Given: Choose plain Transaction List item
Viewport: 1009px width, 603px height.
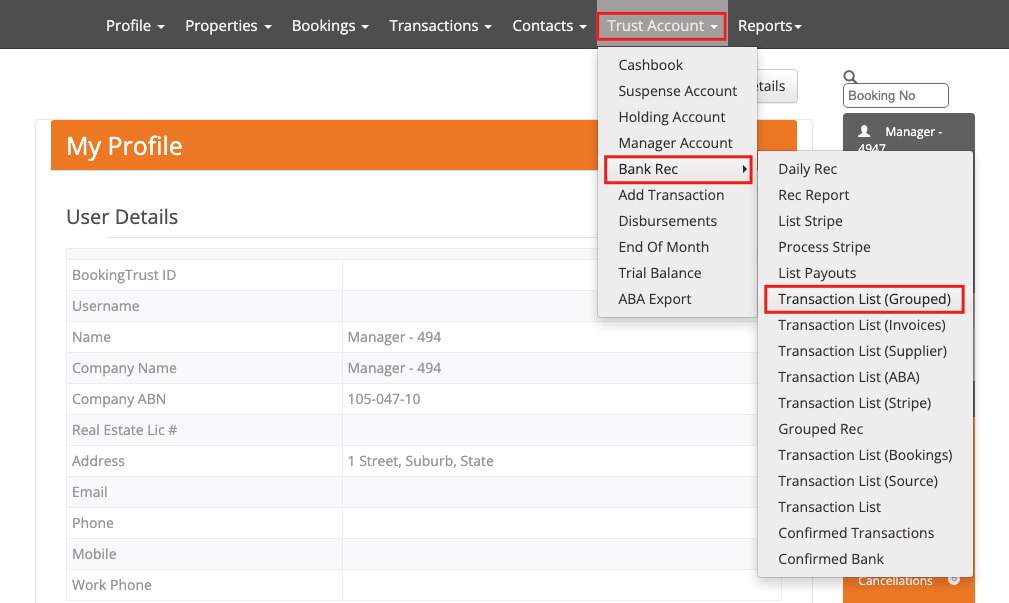Looking at the screenshot, I should tap(829, 507).
